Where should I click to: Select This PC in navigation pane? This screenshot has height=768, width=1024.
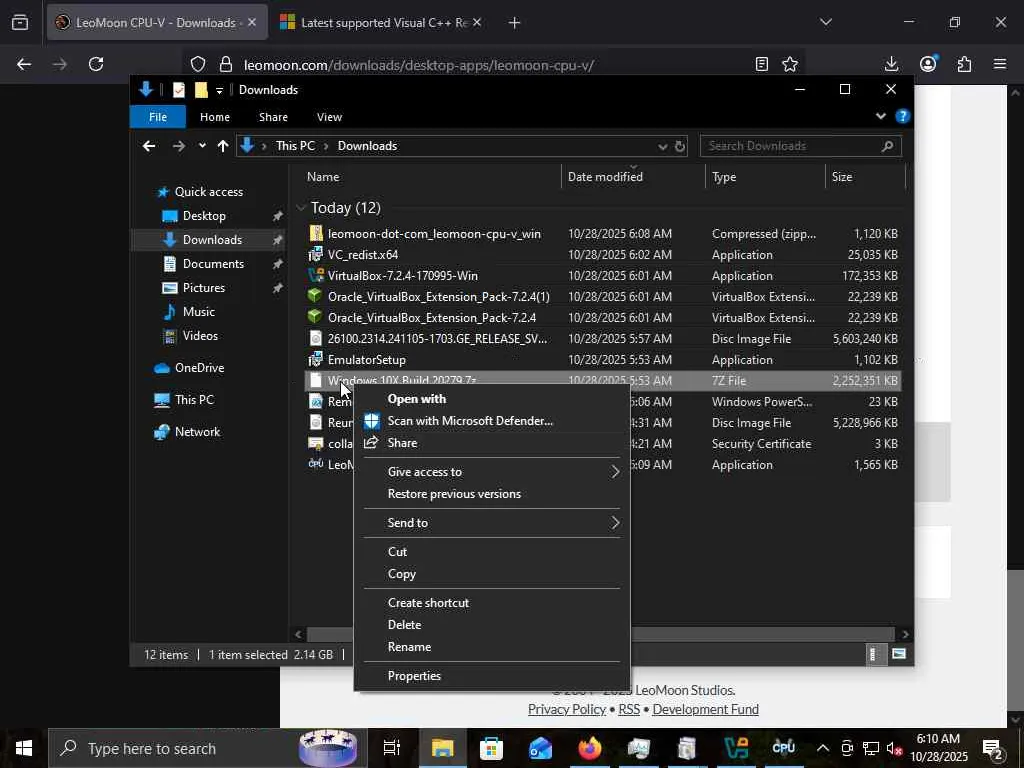coord(194,400)
